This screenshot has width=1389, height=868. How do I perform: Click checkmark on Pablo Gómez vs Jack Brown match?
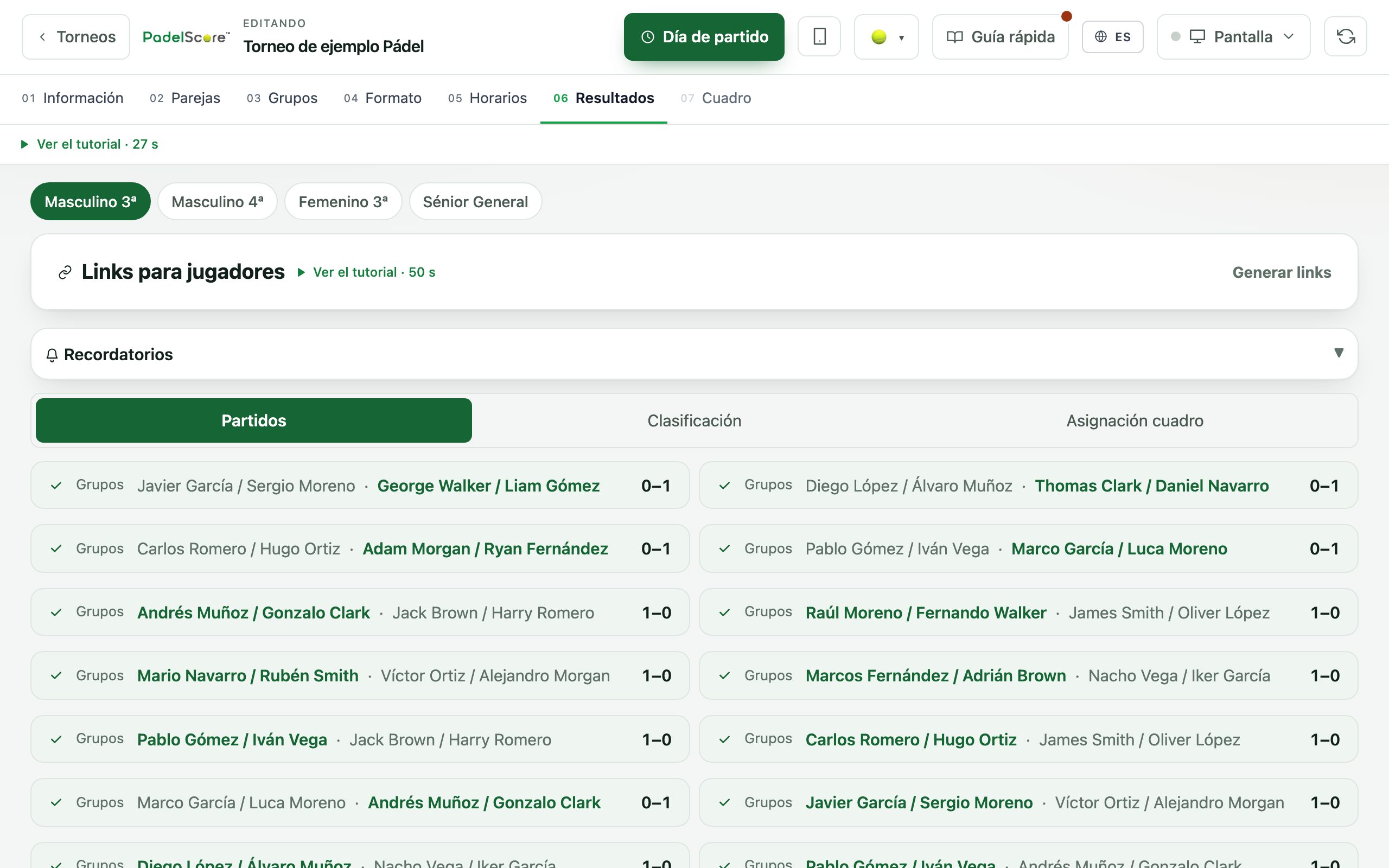pyautogui.click(x=56, y=739)
